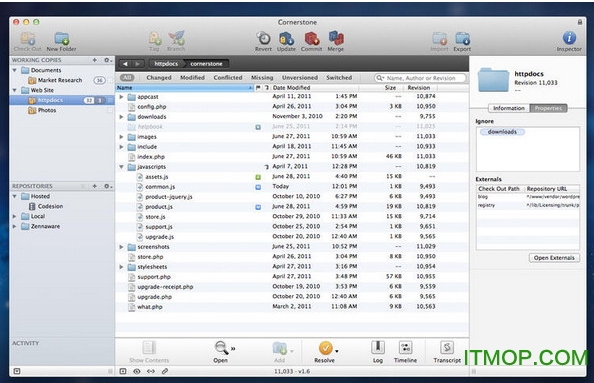Click the httpdocs breadcrumb
This screenshot has width=594, height=383.
point(166,64)
